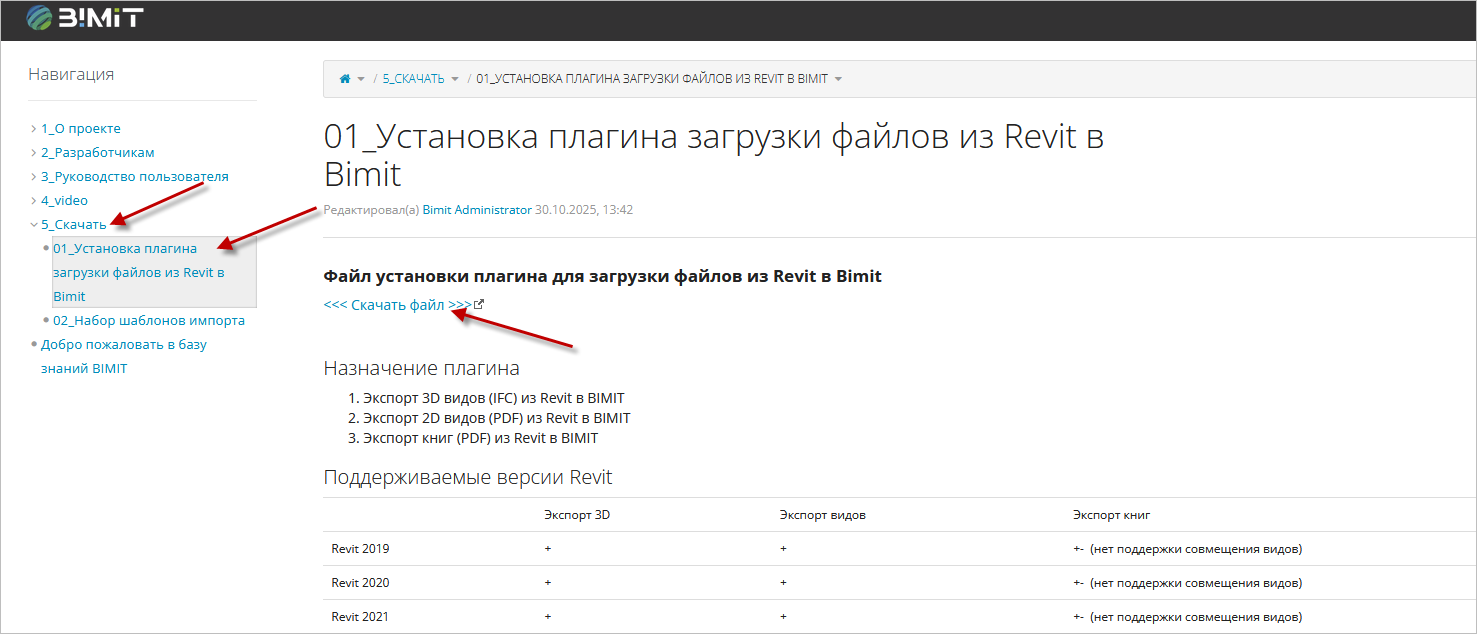Open the 3_Руководство пользователя navigation item
Image resolution: width=1477 pixels, height=634 pixels.
click(134, 177)
